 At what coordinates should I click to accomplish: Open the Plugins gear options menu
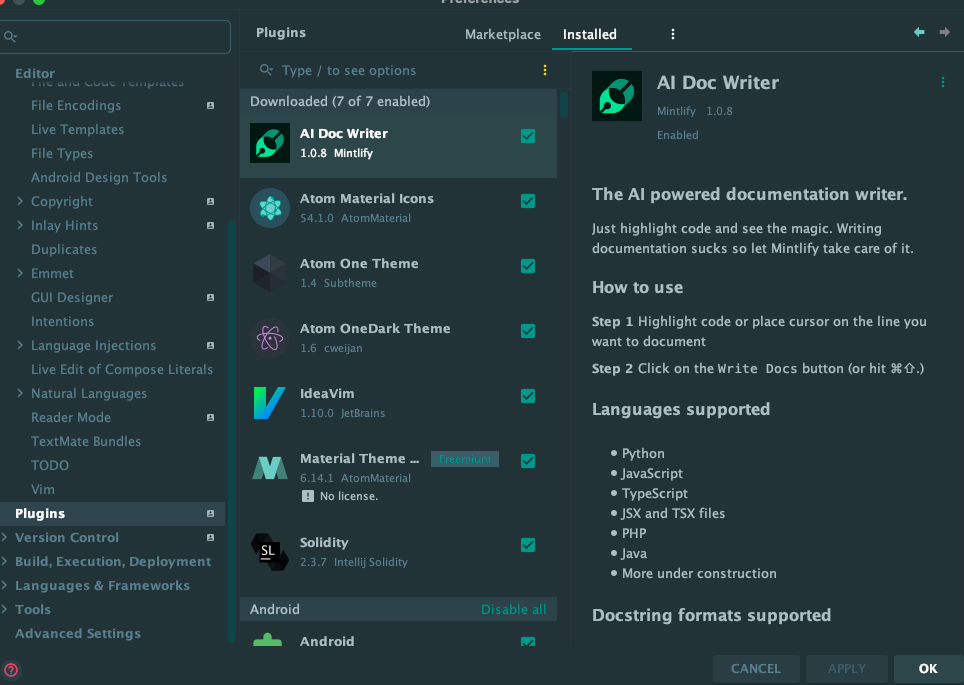[x=673, y=34]
